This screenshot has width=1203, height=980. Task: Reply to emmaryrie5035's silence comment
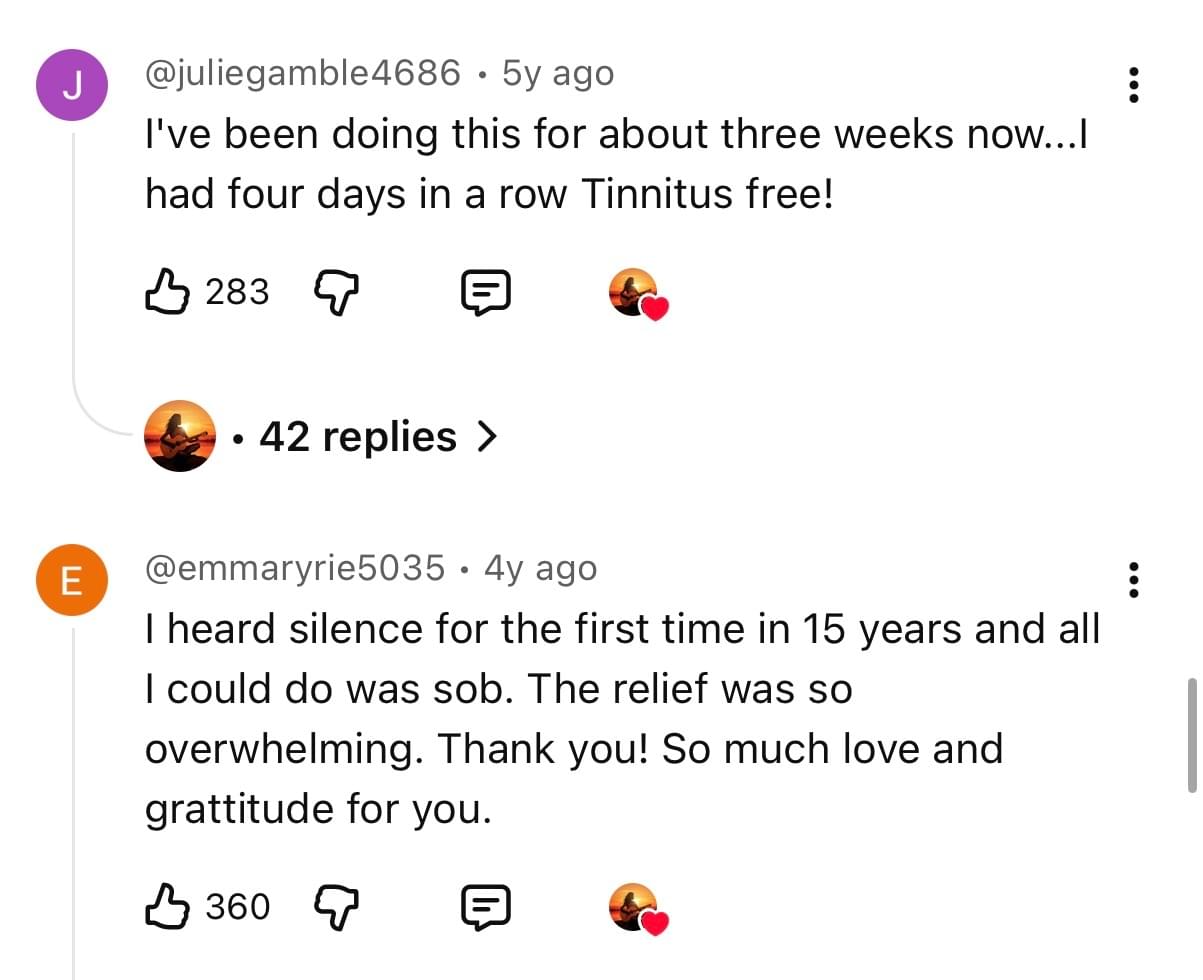[486, 907]
